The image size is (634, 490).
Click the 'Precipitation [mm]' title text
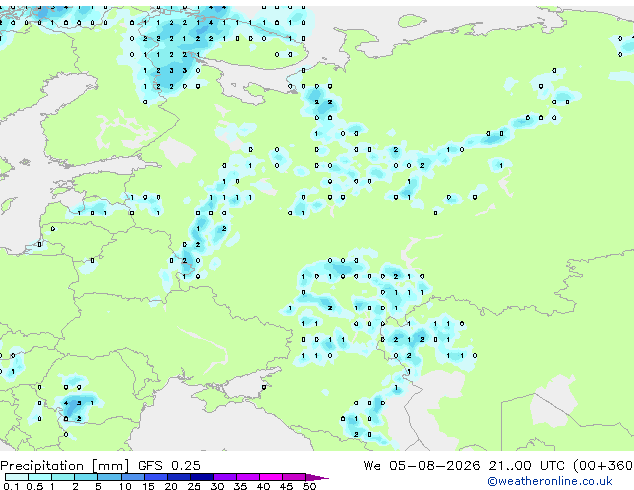click(x=65, y=466)
